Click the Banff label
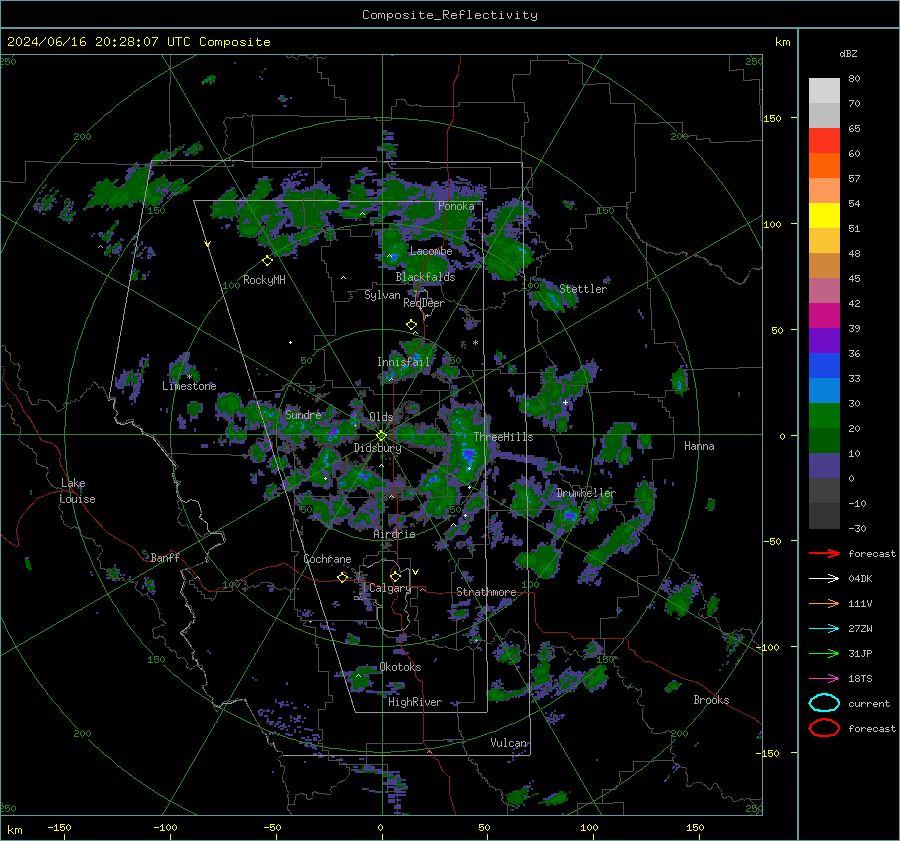This screenshot has height=841, width=900. 165,557
